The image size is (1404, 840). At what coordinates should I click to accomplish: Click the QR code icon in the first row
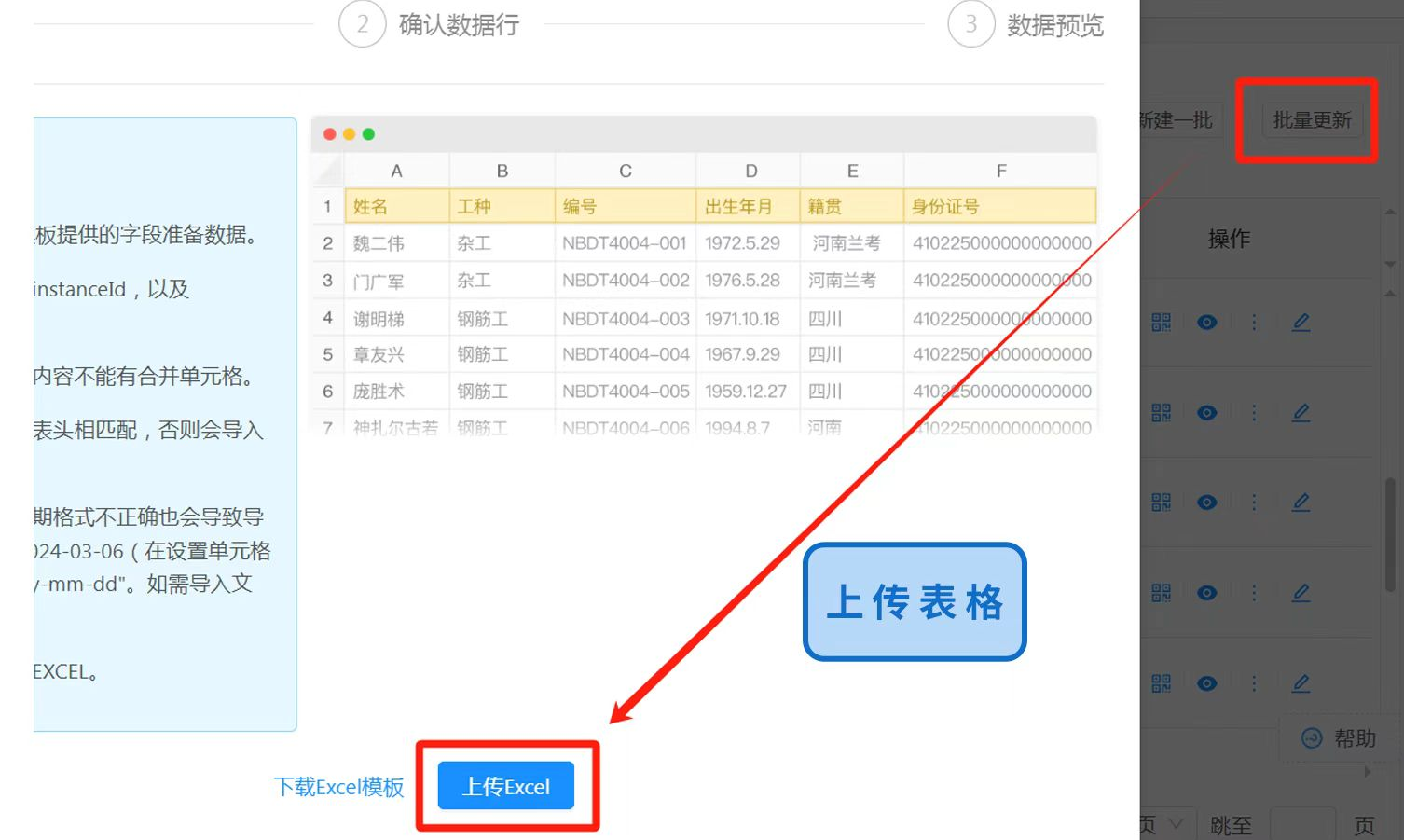click(x=1161, y=322)
